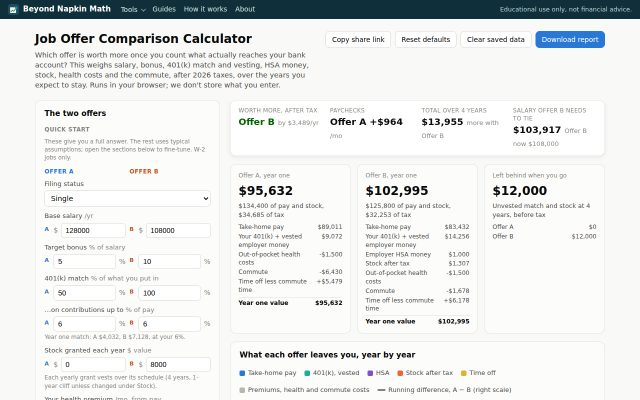This screenshot has height=400, width=640.
Task: Select Offer B commute cost -$1,678
Action: coord(458,291)
